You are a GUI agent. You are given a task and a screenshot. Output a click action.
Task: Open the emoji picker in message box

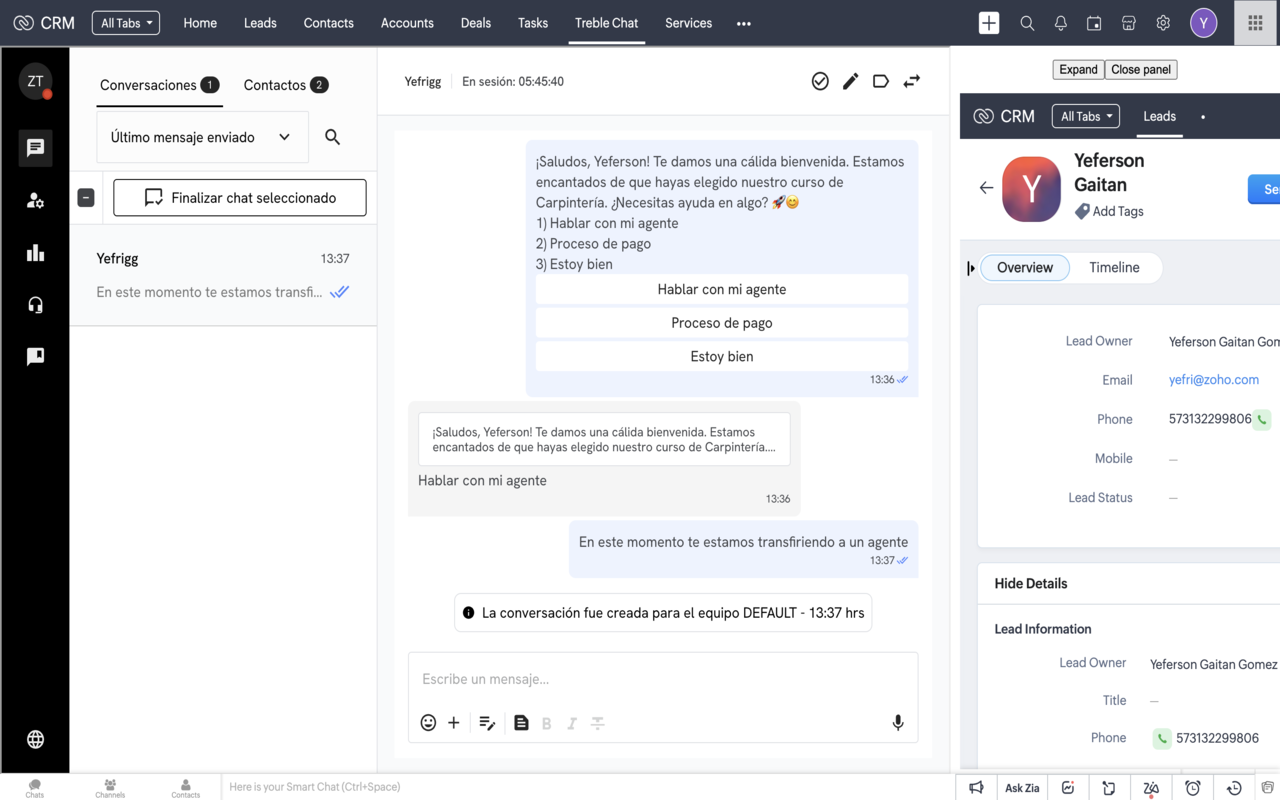click(428, 723)
